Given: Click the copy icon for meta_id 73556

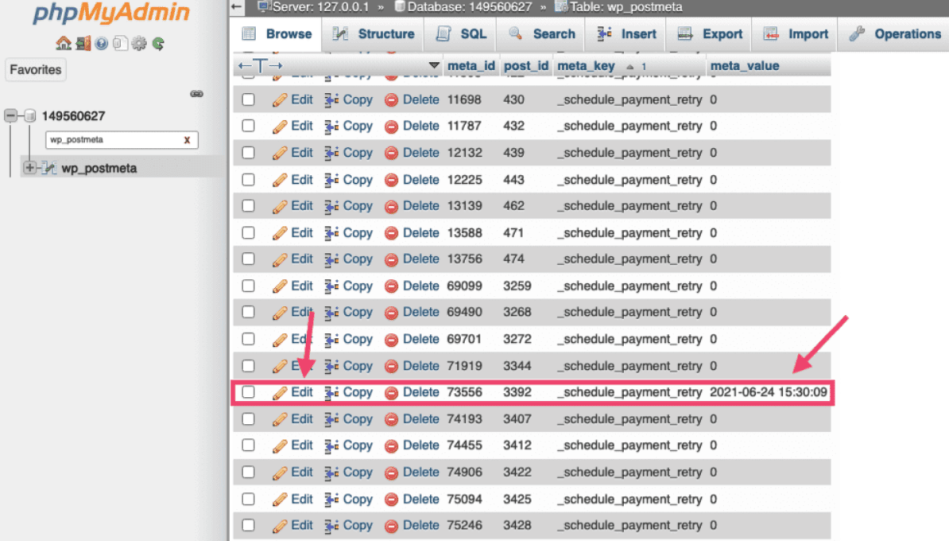Looking at the screenshot, I should point(331,393).
